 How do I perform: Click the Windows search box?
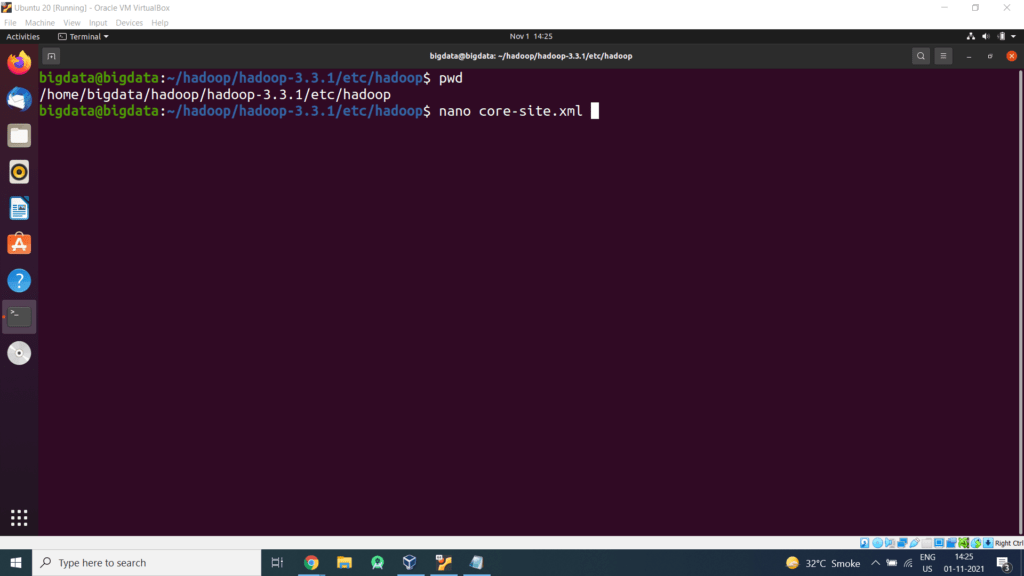point(146,562)
